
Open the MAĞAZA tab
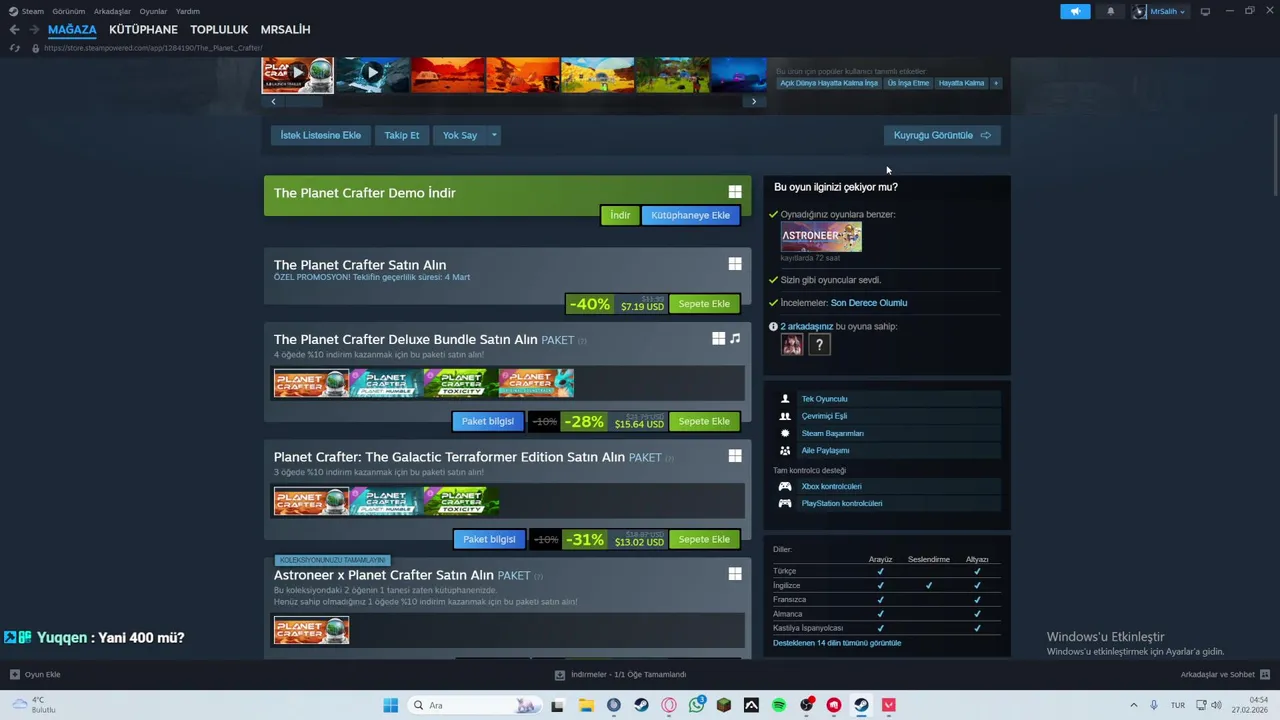coord(72,30)
